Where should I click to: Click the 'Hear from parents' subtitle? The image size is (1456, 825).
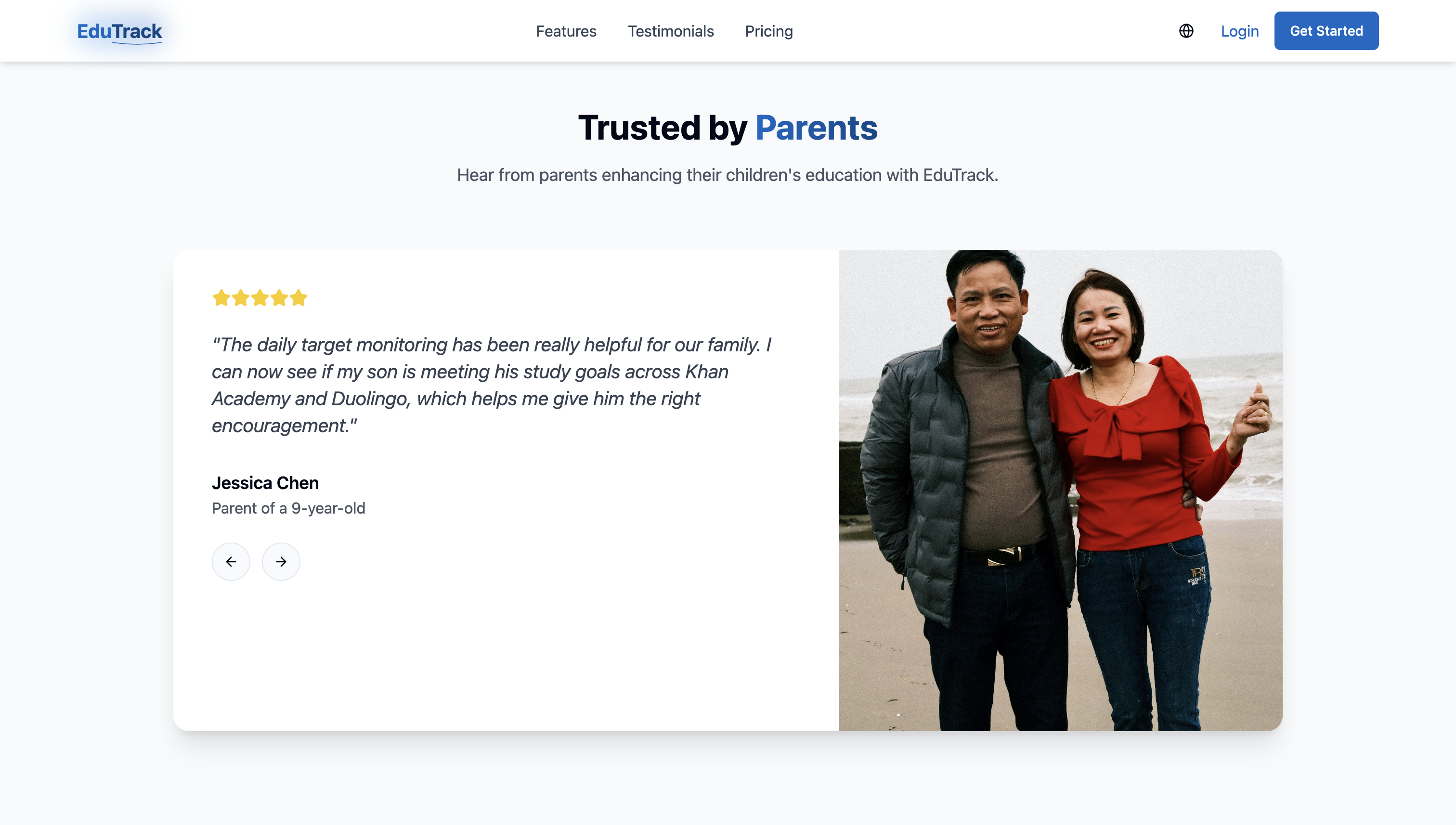pos(727,175)
